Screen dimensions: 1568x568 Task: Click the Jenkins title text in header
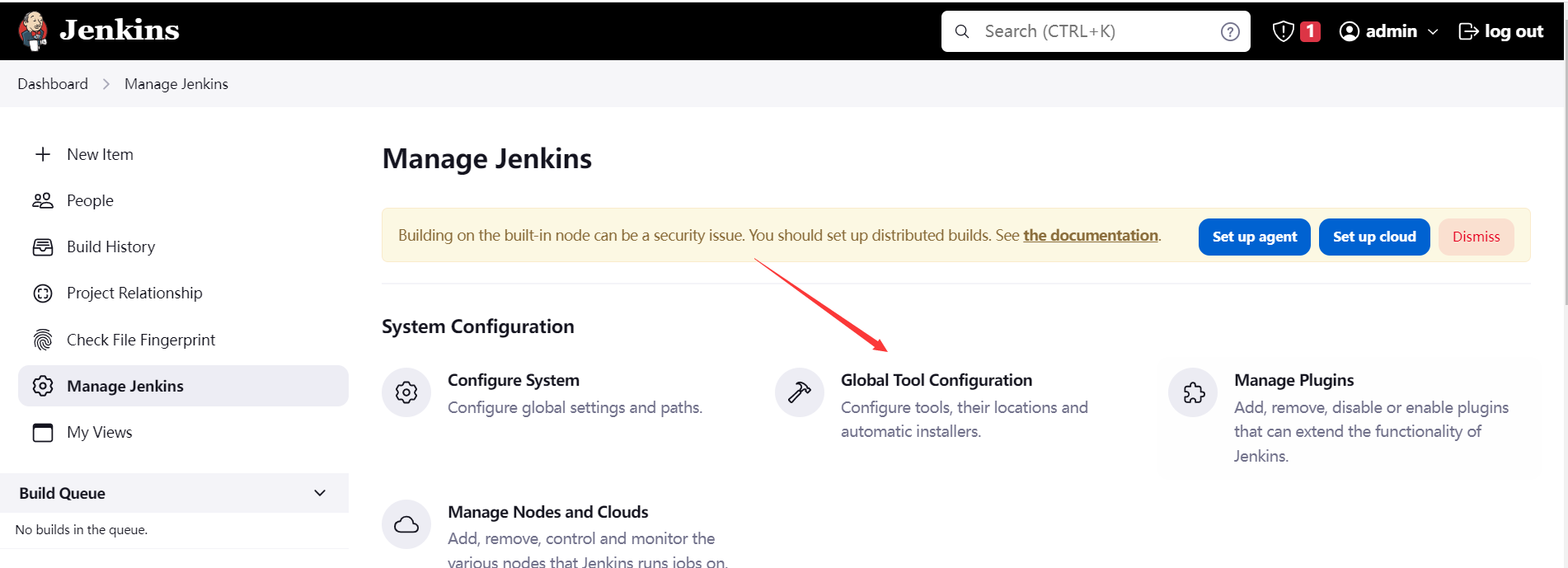click(120, 31)
